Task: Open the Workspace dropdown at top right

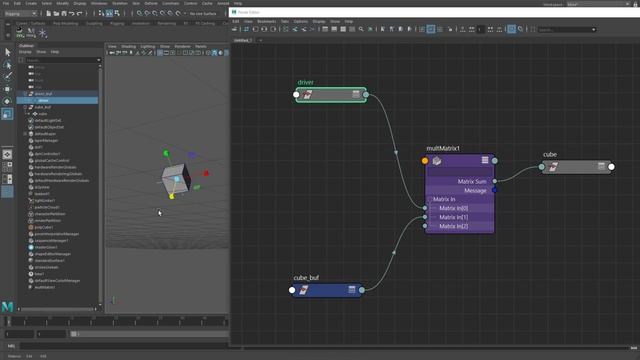Action: point(598,4)
